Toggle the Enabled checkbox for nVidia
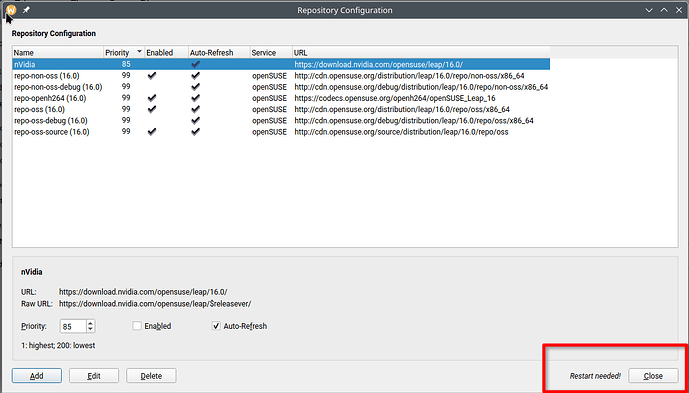 point(138,326)
